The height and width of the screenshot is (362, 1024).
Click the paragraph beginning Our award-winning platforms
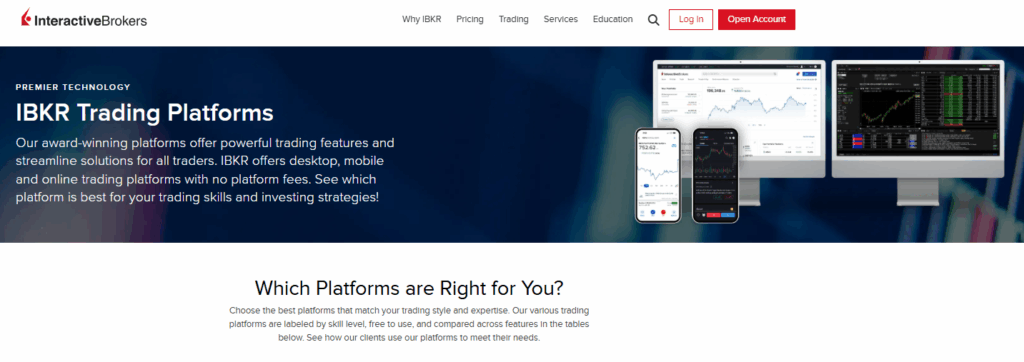(204, 169)
